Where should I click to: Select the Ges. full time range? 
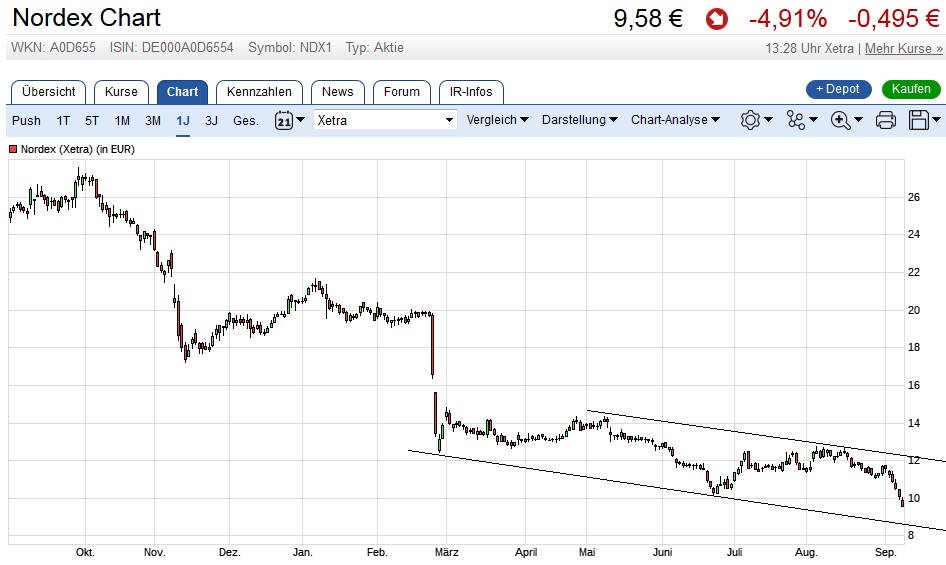(x=246, y=121)
